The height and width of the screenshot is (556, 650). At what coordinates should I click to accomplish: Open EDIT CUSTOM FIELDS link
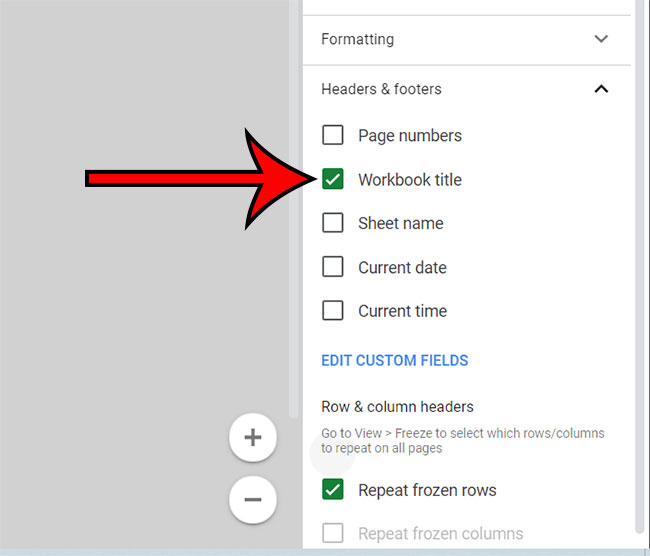pos(395,360)
